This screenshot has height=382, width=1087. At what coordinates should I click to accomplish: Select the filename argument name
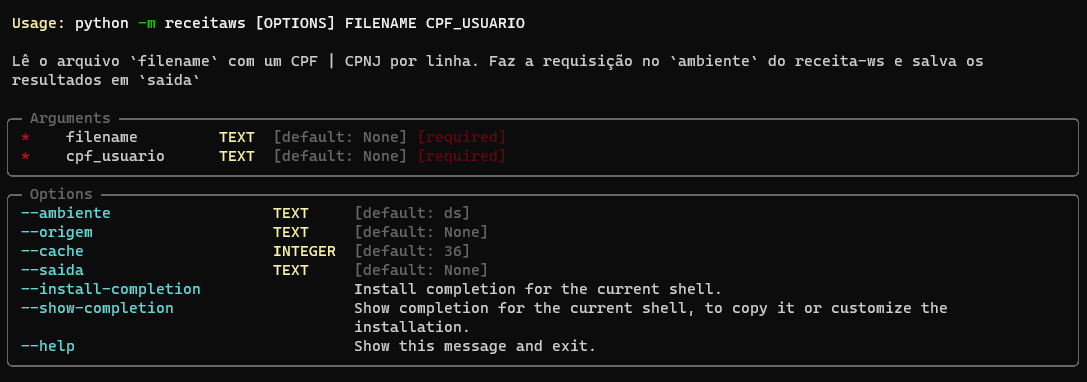coord(102,137)
